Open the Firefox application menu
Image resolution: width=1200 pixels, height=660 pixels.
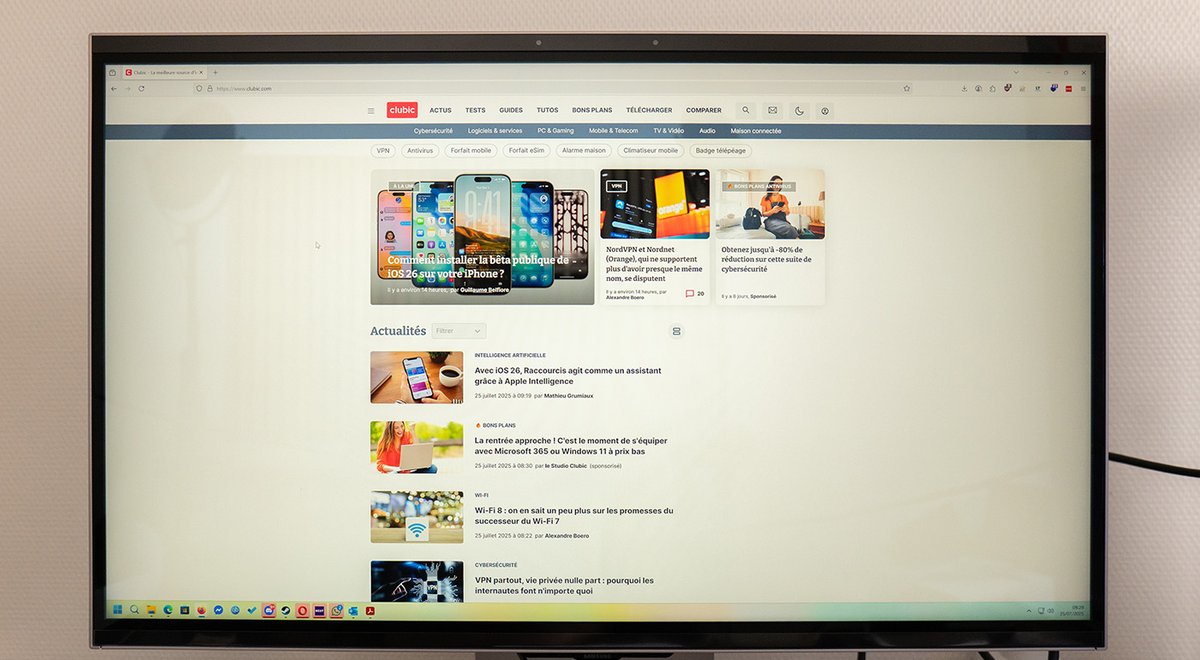pyautogui.click(x=1083, y=88)
